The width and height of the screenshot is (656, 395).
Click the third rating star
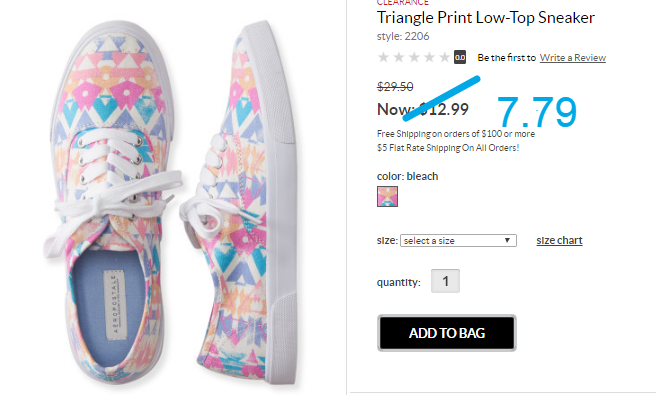pyautogui.click(x=414, y=57)
